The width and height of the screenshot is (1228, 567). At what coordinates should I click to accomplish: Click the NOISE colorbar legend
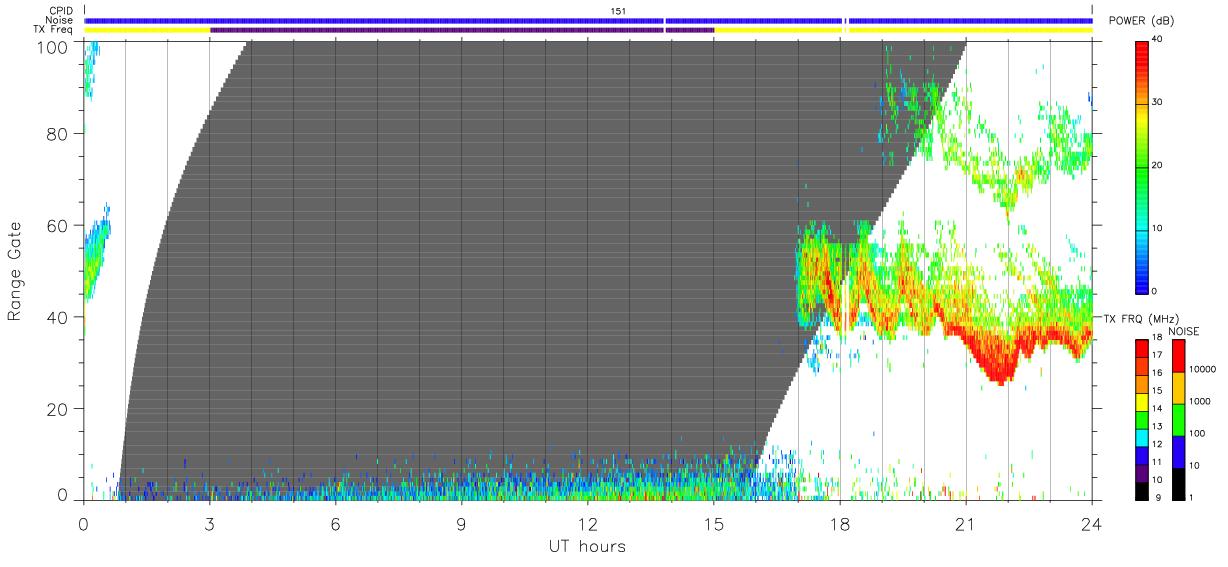tap(1179, 418)
